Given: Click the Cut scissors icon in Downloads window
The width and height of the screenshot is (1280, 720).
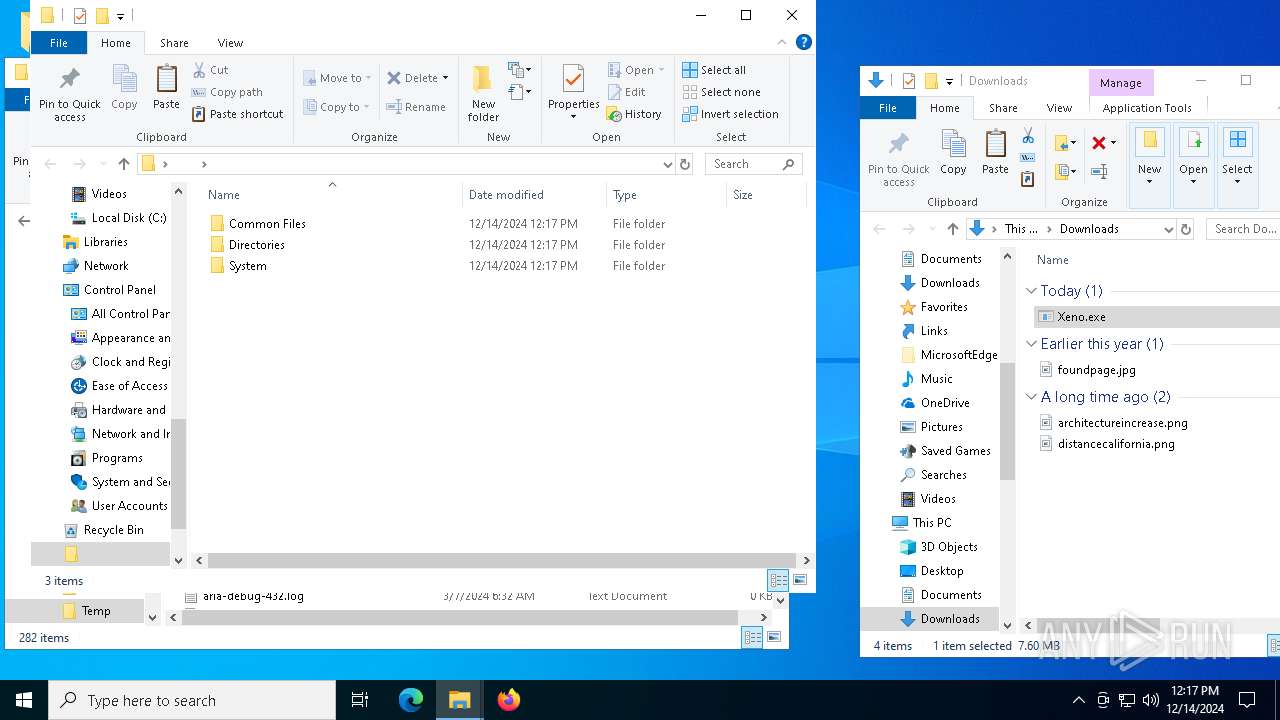Looking at the screenshot, I should [1027, 135].
